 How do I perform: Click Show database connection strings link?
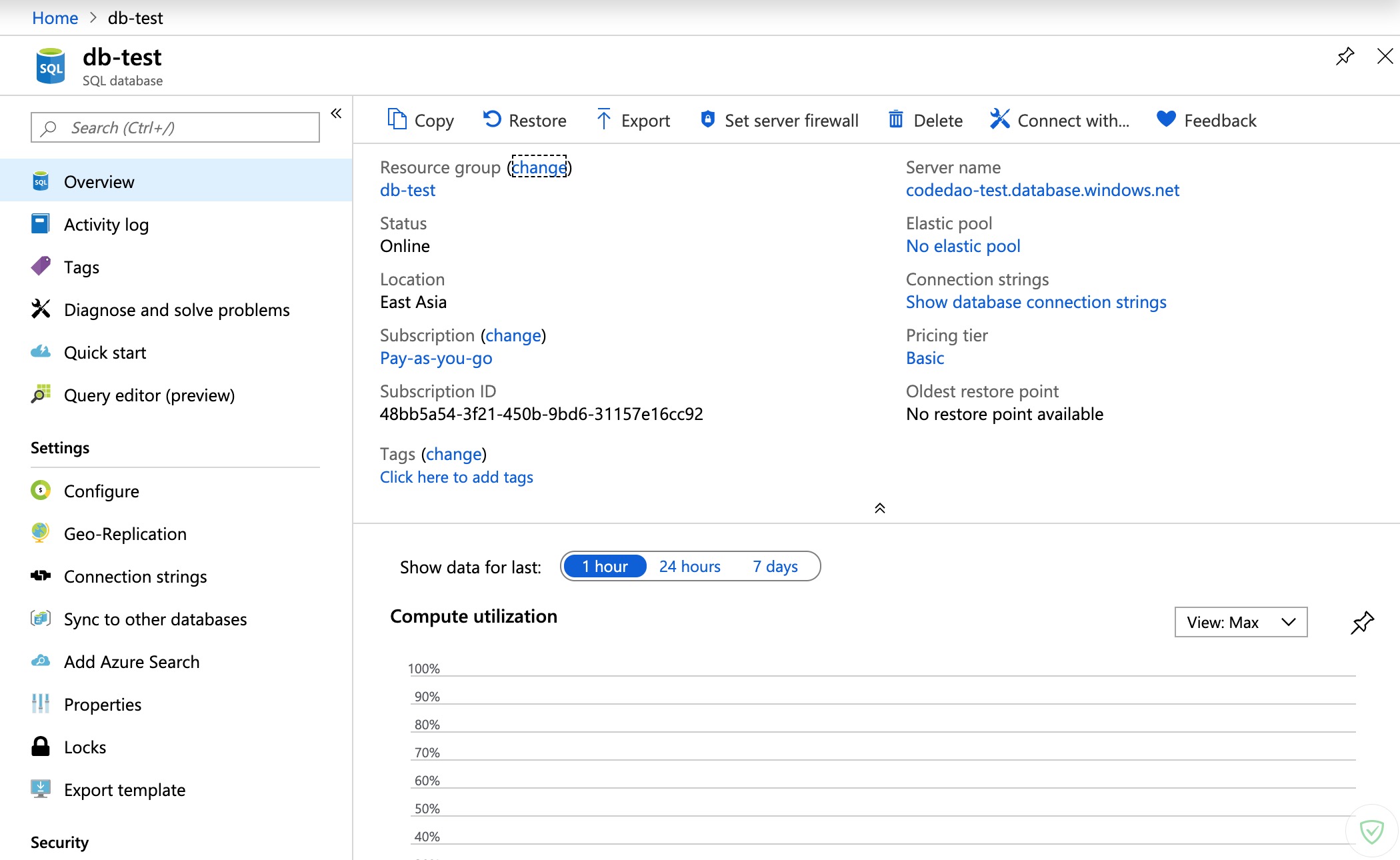[x=1035, y=302]
